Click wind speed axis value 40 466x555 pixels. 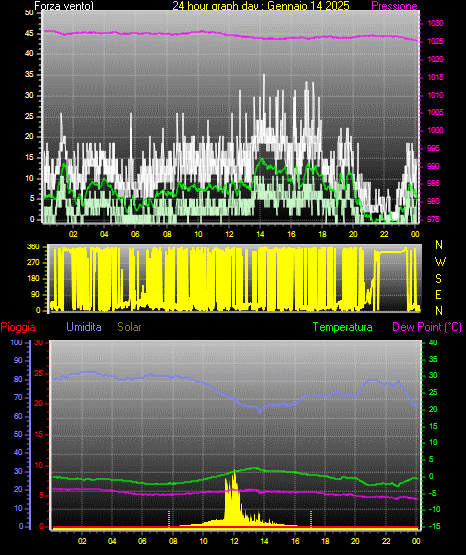tap(29, 54)
